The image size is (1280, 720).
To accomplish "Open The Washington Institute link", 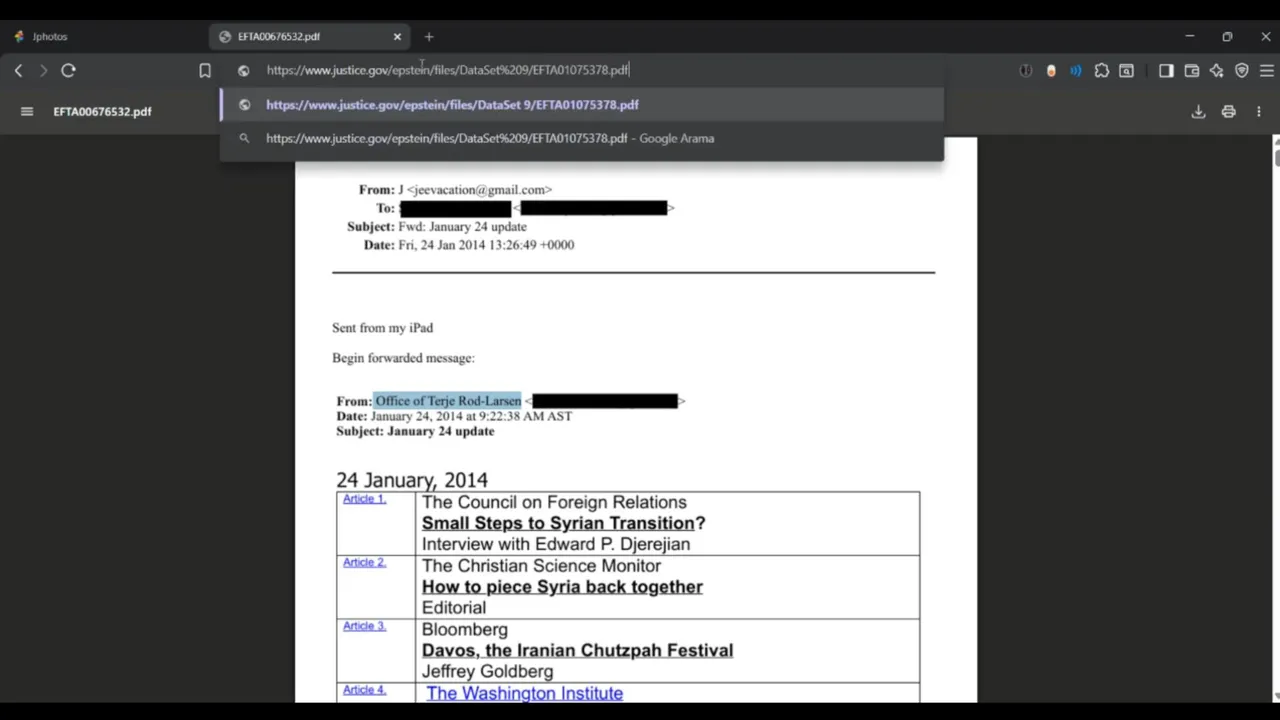I will [x=524, y=693].
